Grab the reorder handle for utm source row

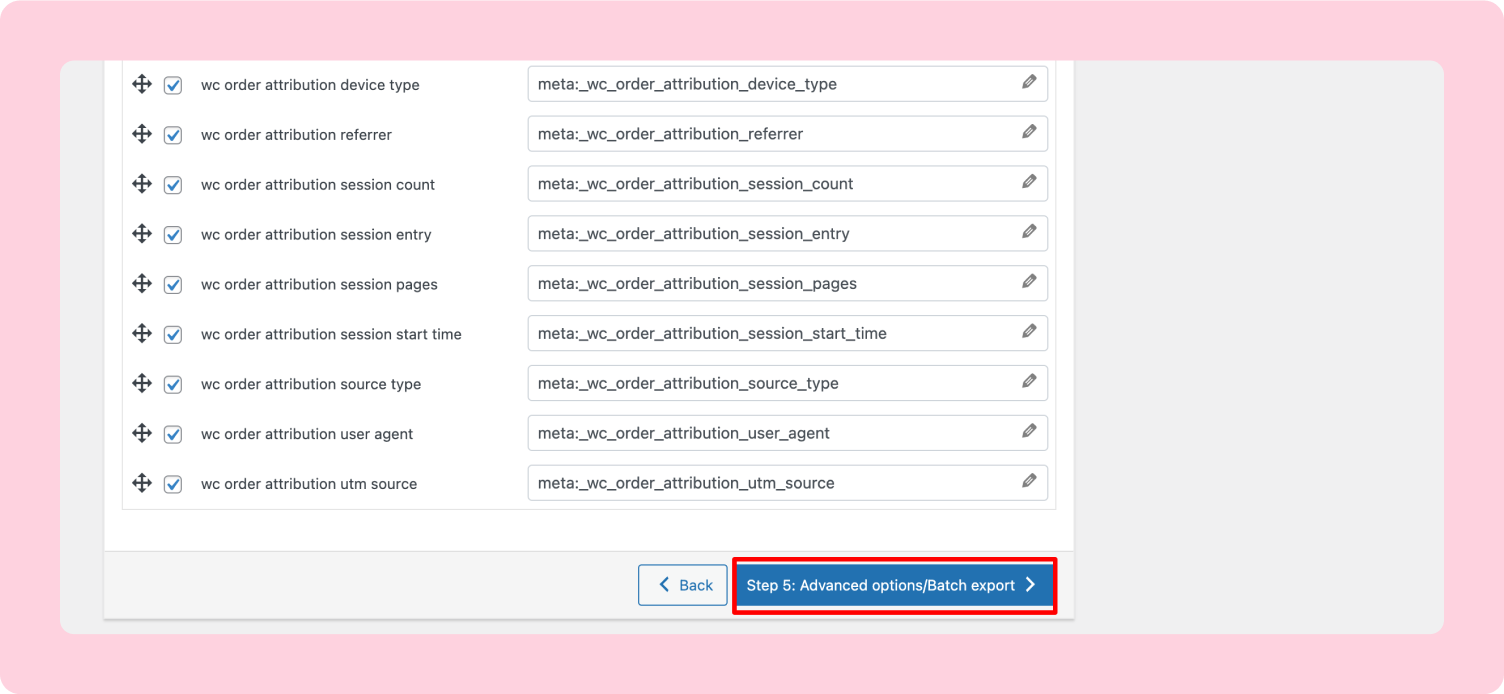coord(141,482)
